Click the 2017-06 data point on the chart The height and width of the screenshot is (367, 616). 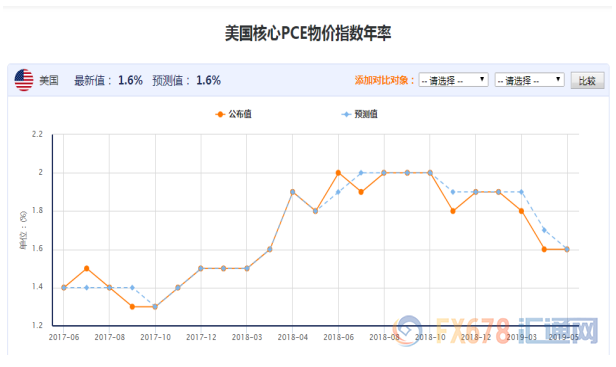click(x=64, y=288)
